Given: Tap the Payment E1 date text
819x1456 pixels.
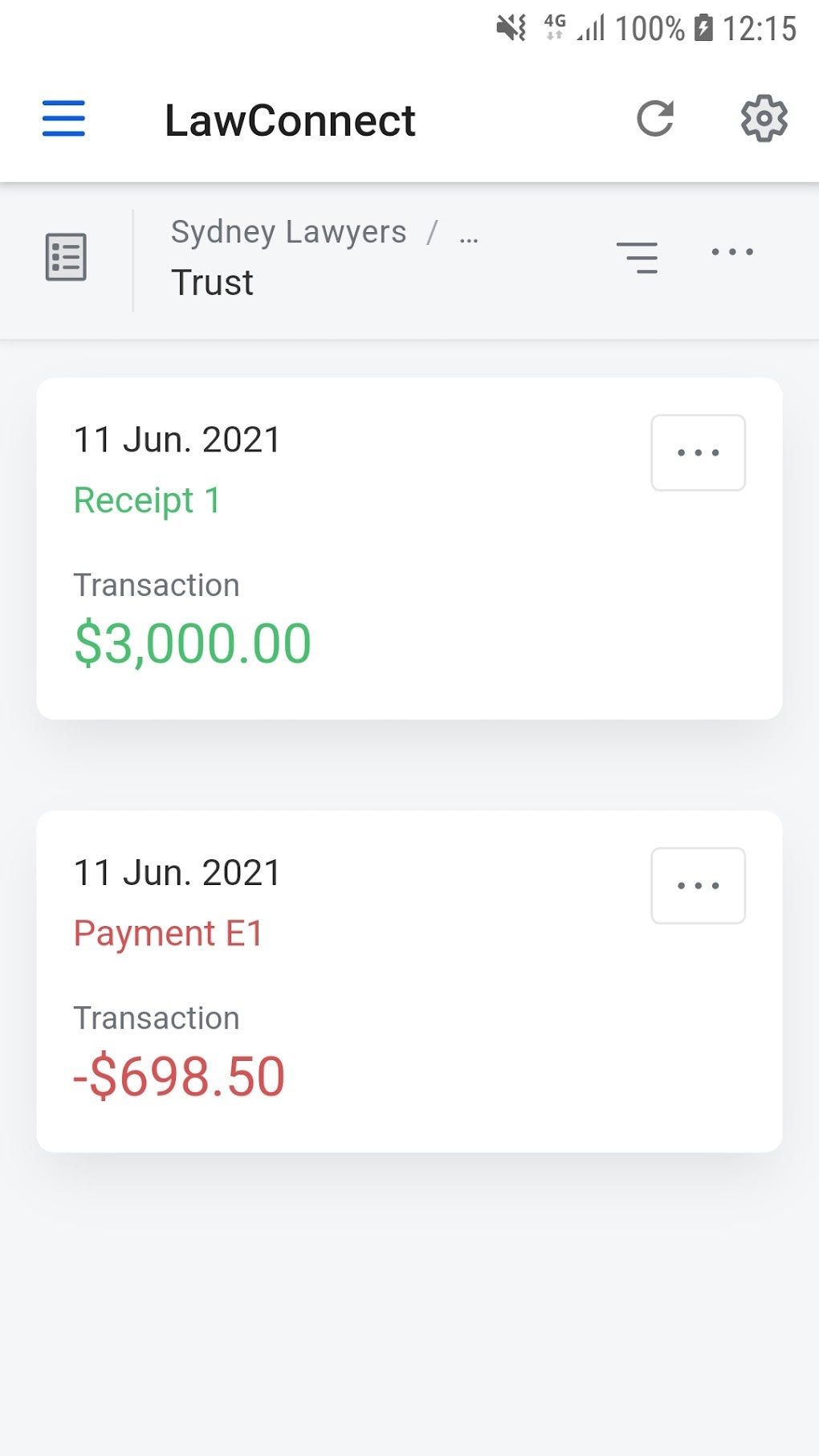Looking at the screenshot, I should tap(177, 873).
